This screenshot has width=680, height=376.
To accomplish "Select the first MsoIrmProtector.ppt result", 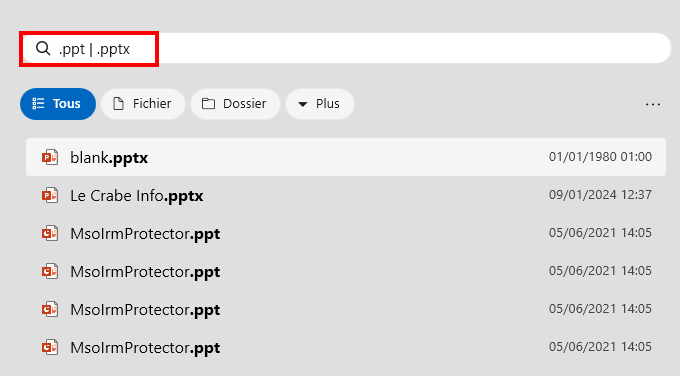I will 346,233.
